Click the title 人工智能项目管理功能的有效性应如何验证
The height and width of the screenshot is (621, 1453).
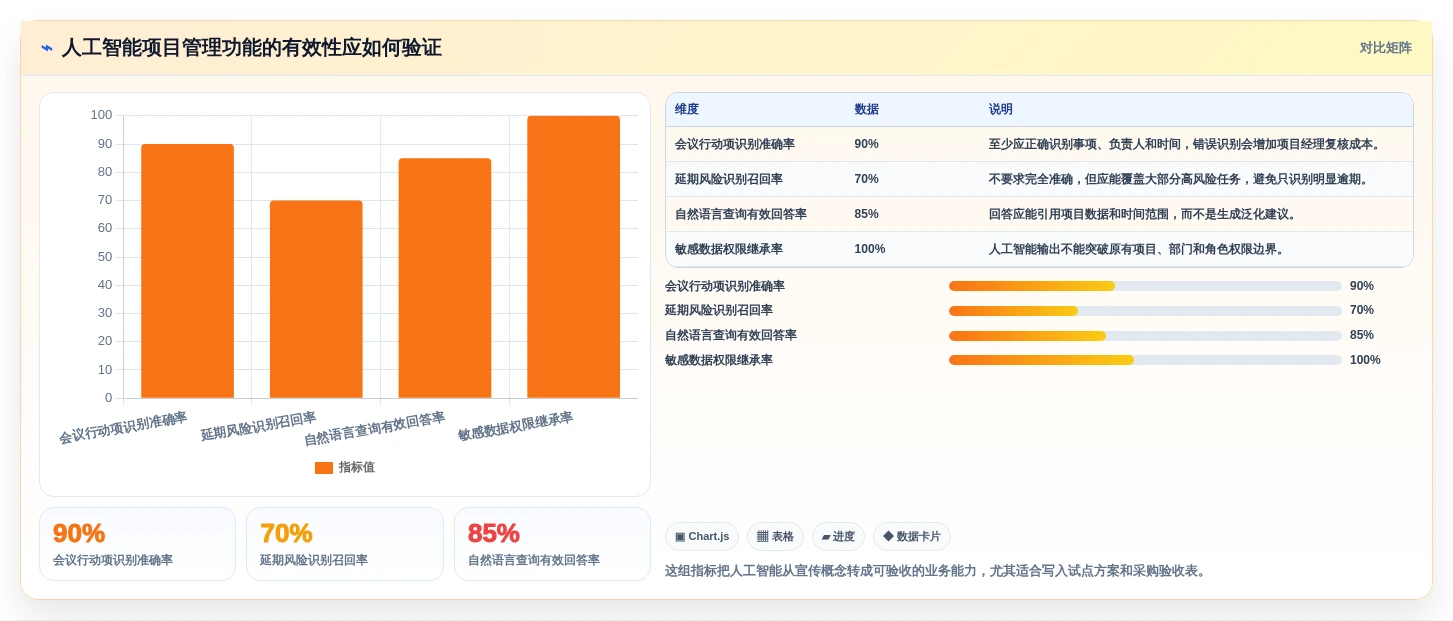point(251,48)
